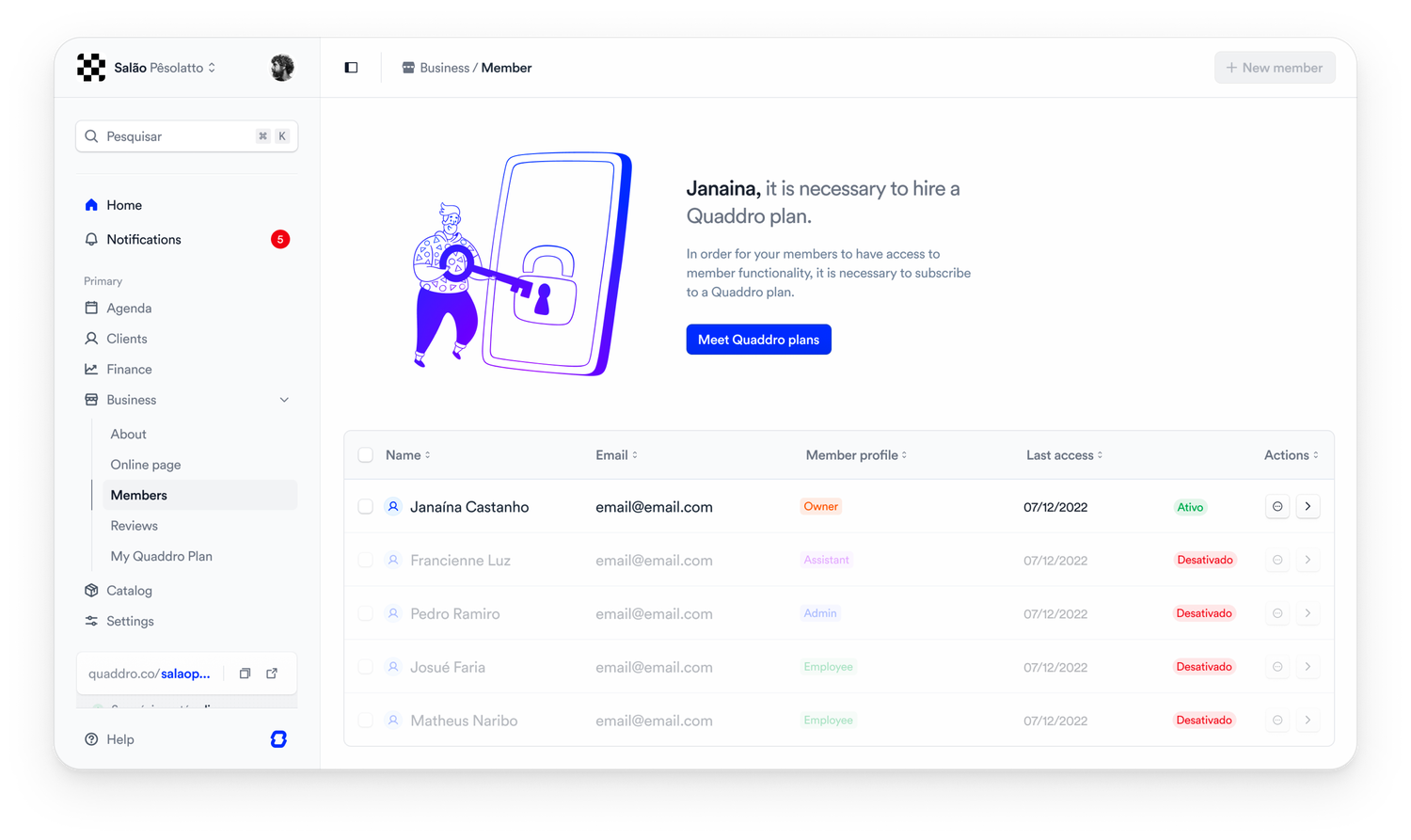Screen dimensions: 1411x840
Task: Click the Settings sliders icon
Action: pos(91,622)
